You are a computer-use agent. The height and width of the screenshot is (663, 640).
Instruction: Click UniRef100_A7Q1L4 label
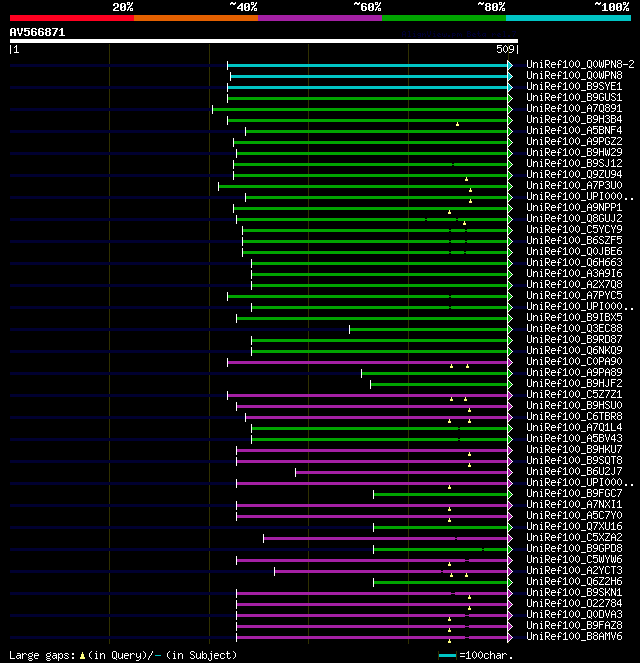pos(574,427)
